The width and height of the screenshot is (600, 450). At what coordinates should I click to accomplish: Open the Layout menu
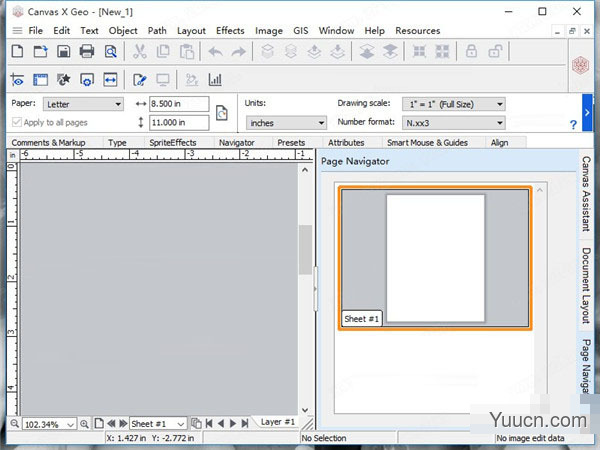click(191, 31)
